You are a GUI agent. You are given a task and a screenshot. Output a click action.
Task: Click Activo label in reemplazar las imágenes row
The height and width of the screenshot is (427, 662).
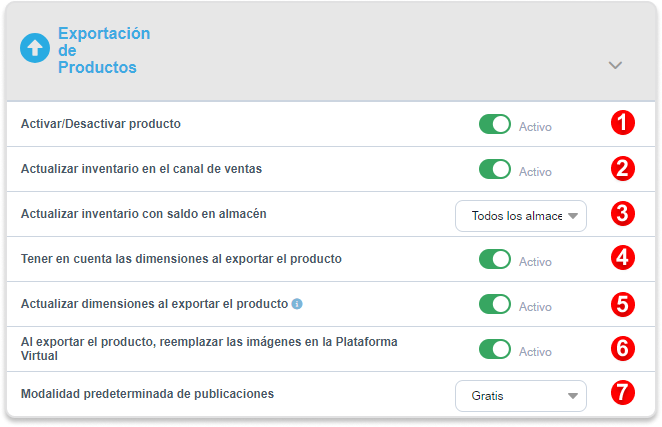[535, 352]
